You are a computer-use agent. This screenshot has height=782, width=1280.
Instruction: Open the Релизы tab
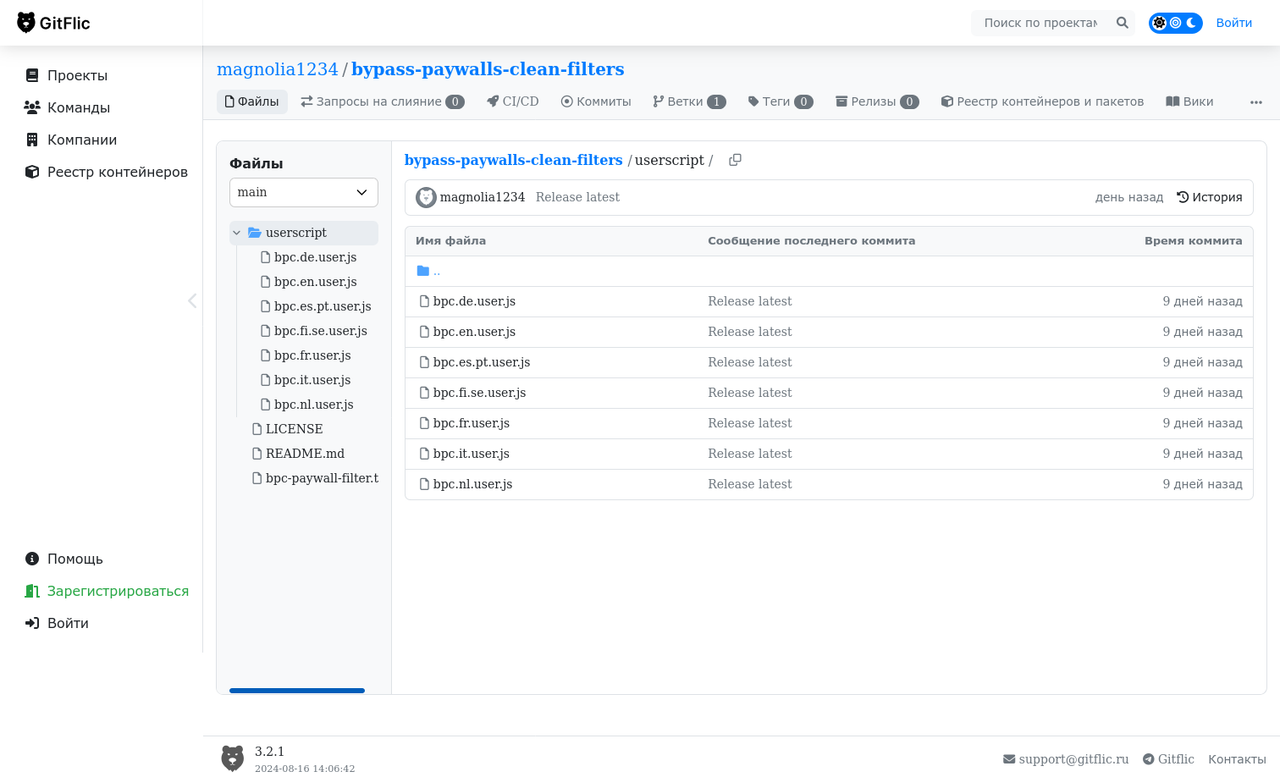877,102
